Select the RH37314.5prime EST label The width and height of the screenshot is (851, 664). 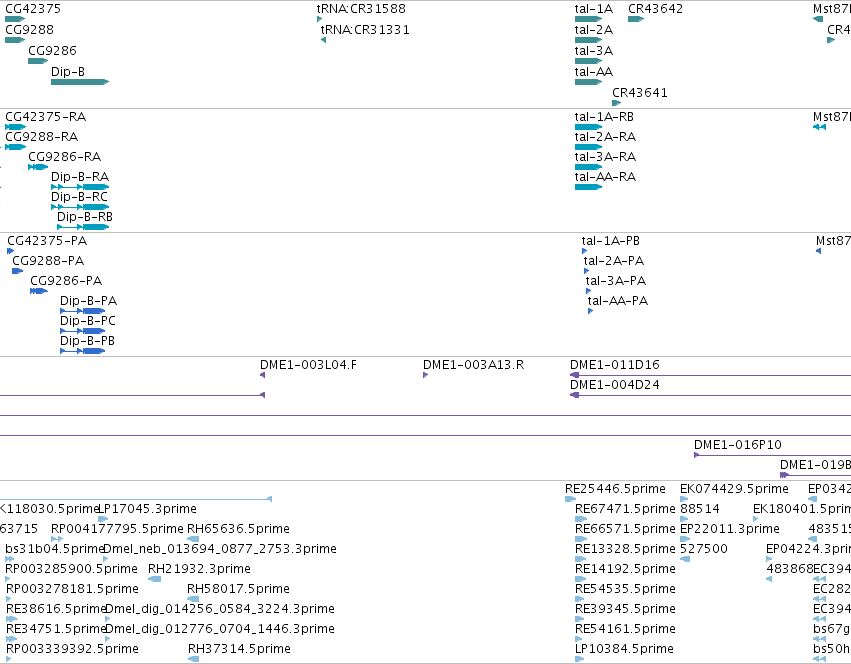click(239, 649)
